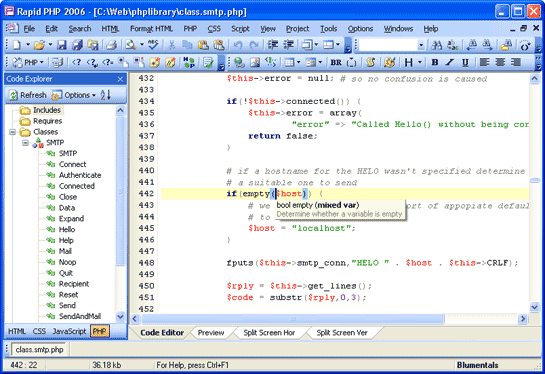Redo the action with the redo arrow
This screenshot has height=374, width=545.
click(254, 45)
